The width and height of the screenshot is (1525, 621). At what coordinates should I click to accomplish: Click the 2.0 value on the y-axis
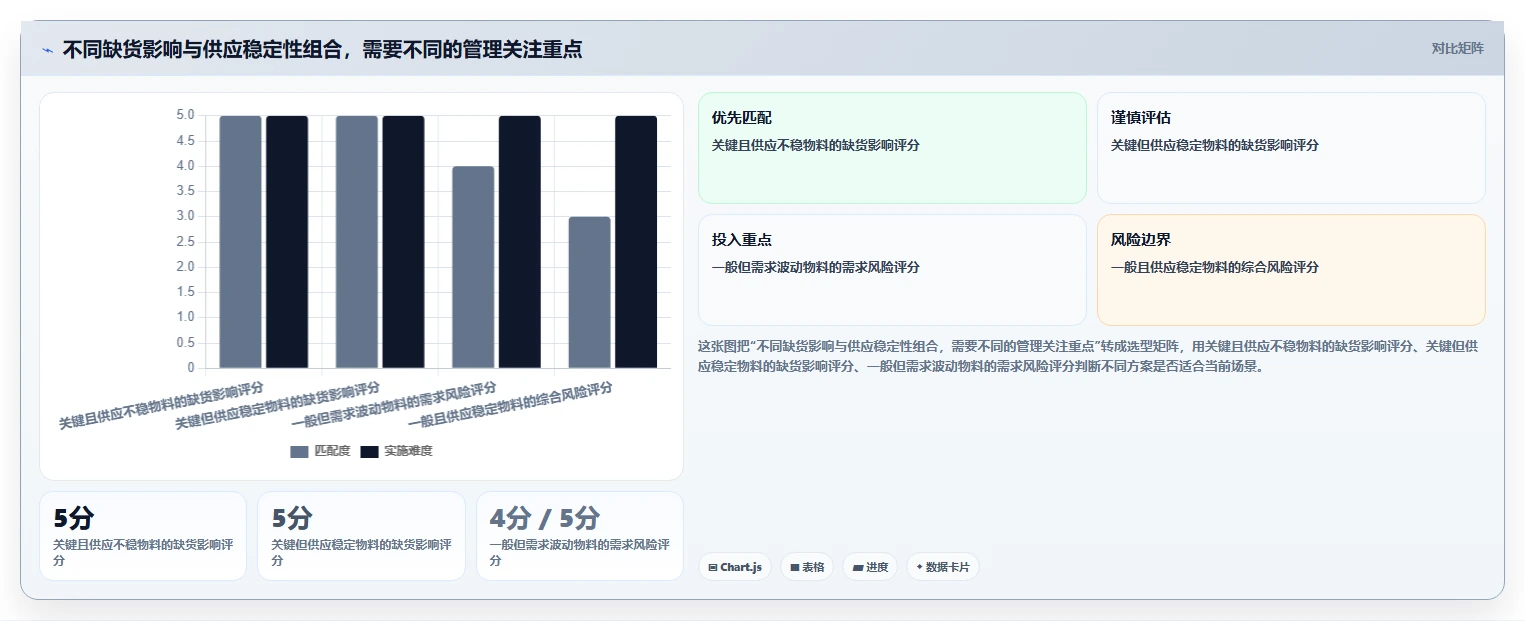tap(186, 267)
